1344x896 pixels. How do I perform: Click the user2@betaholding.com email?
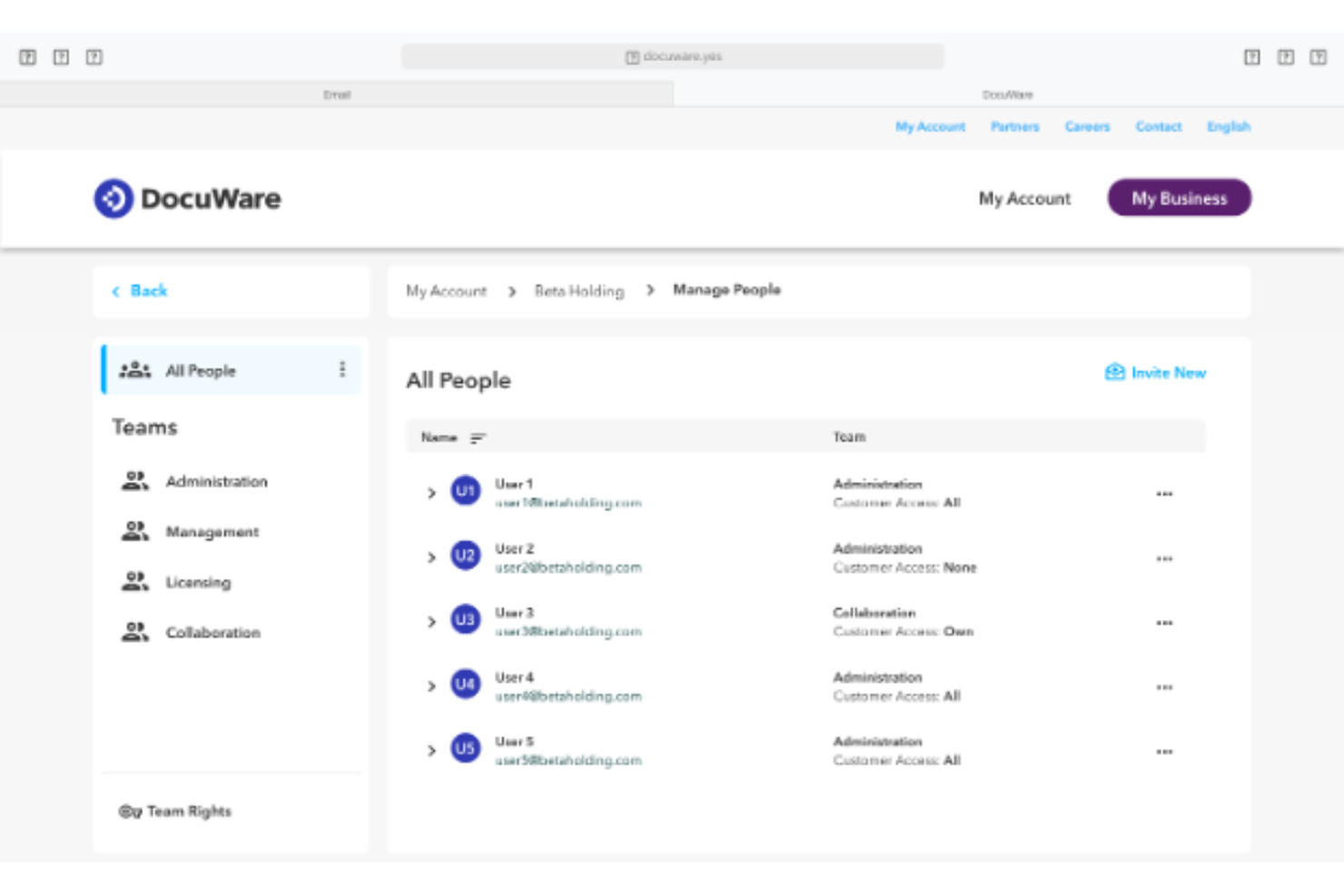click(568, 567)
